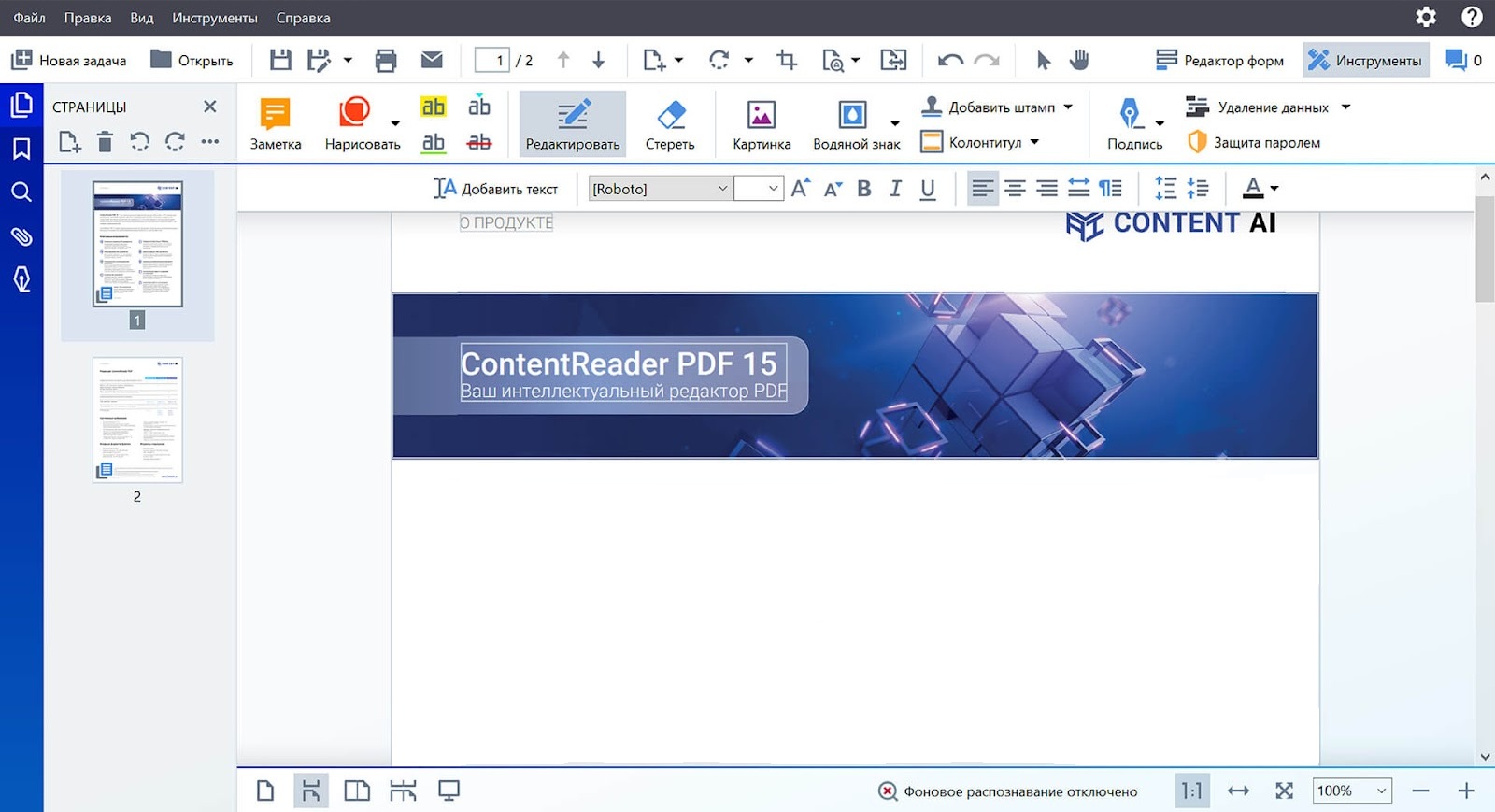The width and height of the screenshot is (1495, 812).
Task: Click the print icon
Action: [386, 61]
